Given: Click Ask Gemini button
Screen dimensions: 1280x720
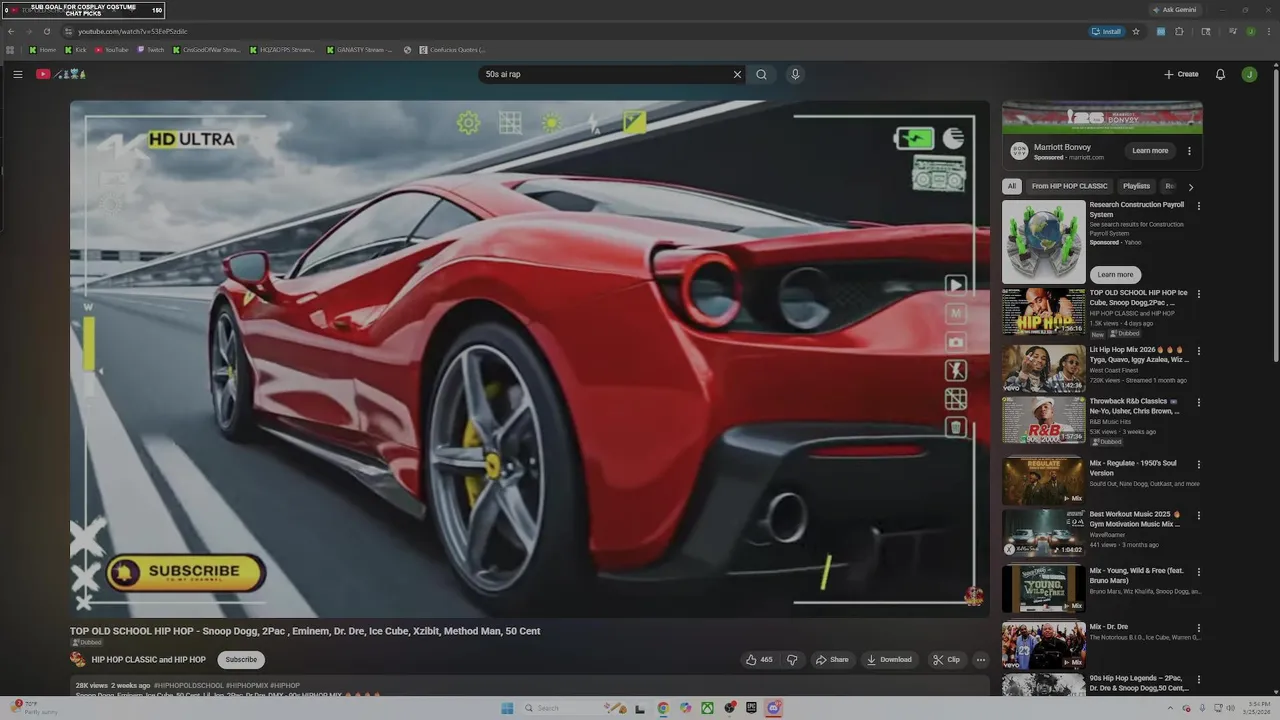Looking at the screenshot, I should [1175, 10].
